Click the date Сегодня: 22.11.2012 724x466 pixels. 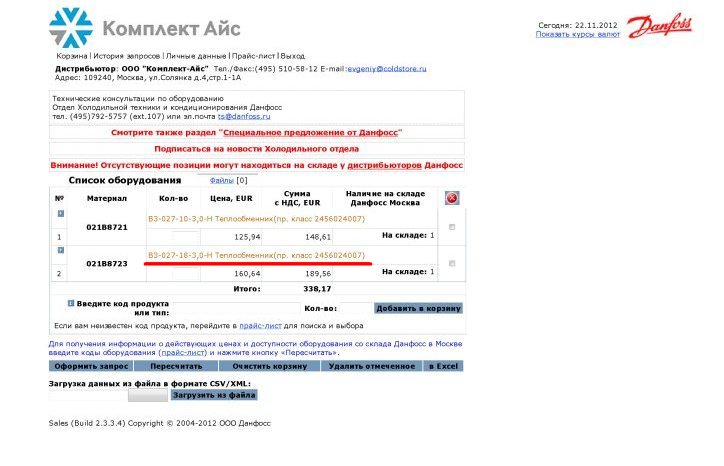point(578,25)
